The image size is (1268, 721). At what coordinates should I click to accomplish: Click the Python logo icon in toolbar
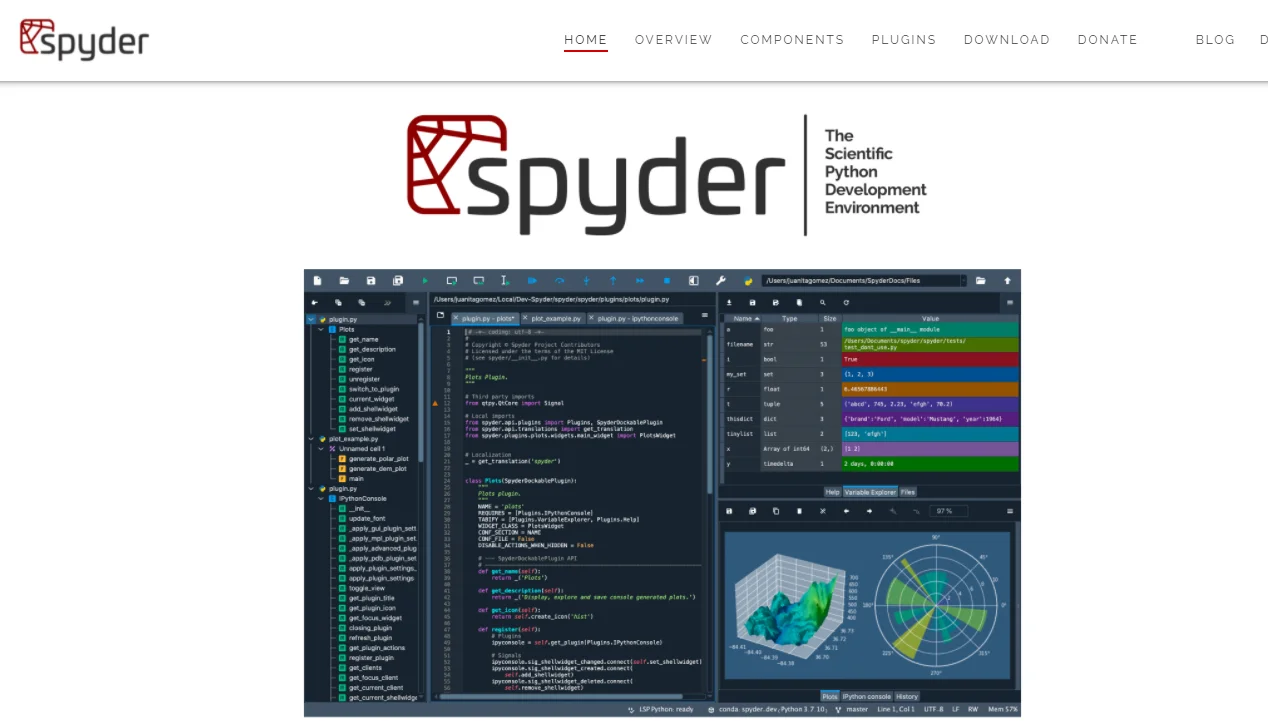point(748,281)
